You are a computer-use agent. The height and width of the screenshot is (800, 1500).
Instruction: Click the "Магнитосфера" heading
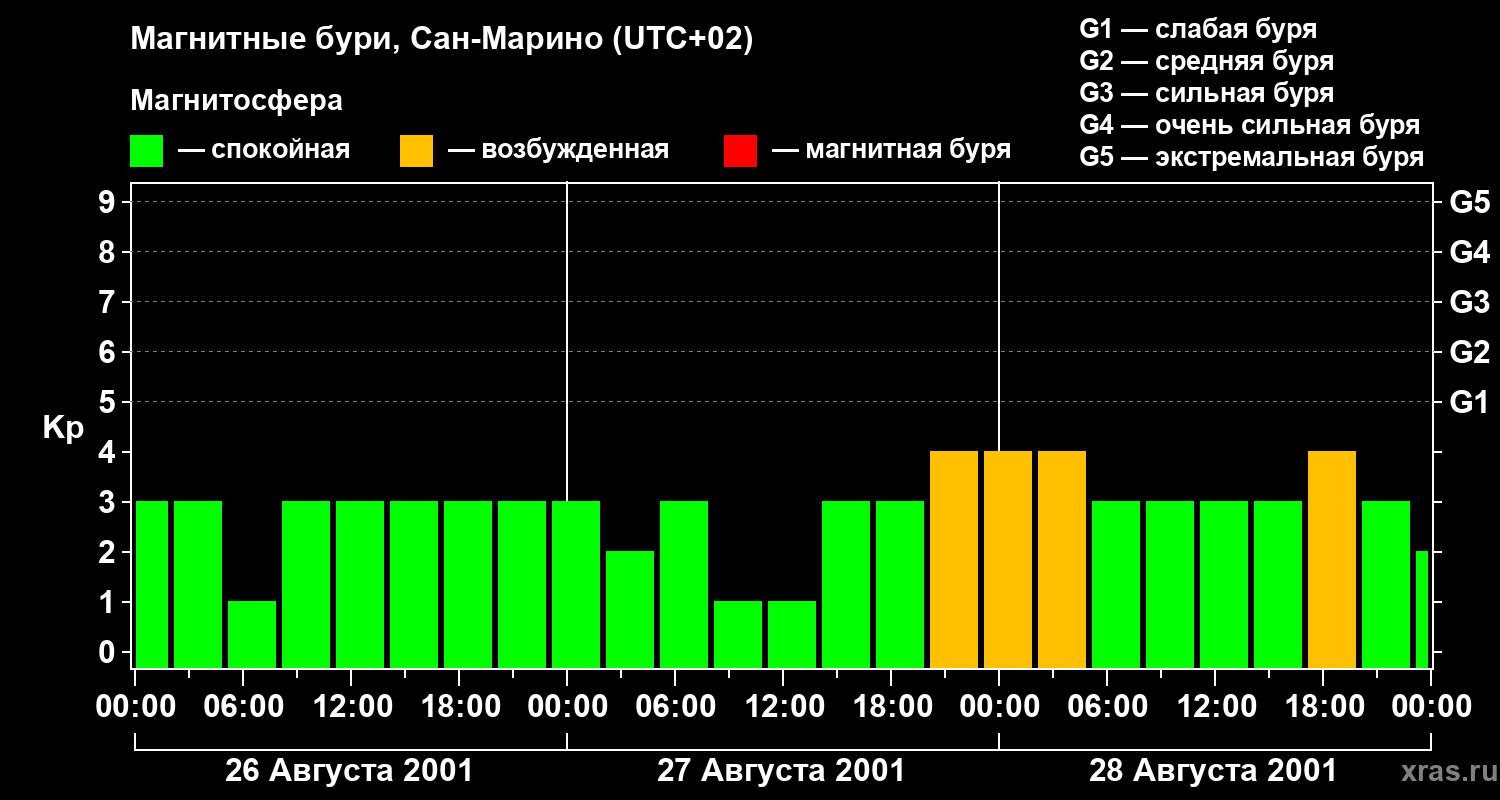tap(237, 101)
